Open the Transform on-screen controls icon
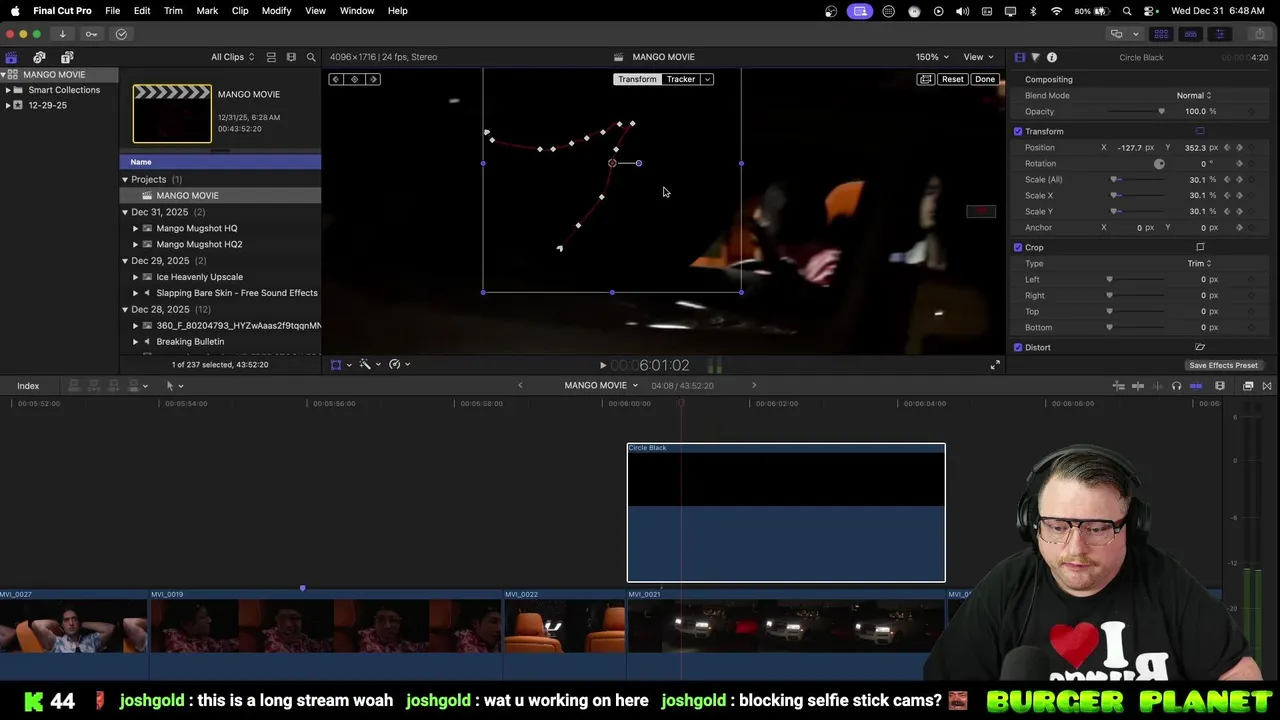 tap(1200, 131)
